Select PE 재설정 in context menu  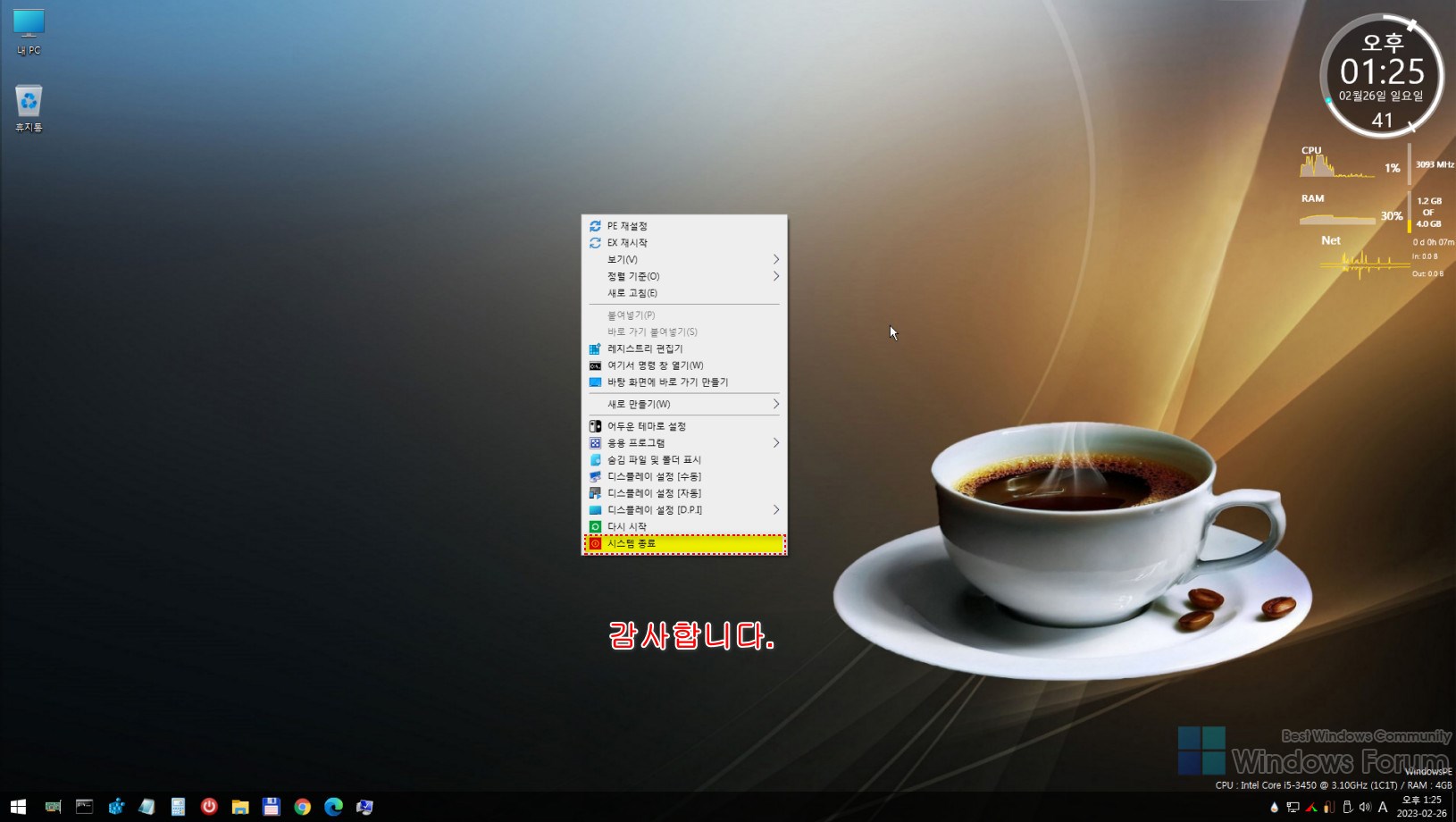(x=684, y=226)
